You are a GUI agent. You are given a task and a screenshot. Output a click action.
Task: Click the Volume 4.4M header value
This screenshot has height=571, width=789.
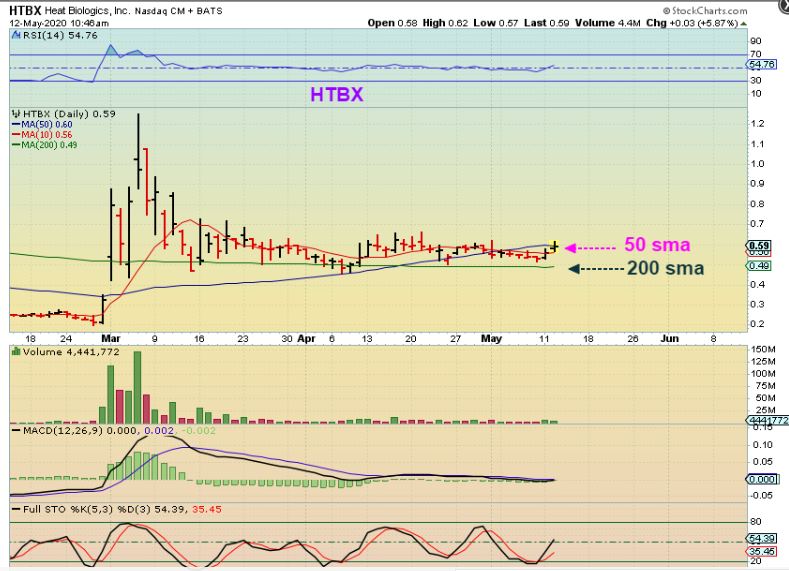(x=608, y=23)
